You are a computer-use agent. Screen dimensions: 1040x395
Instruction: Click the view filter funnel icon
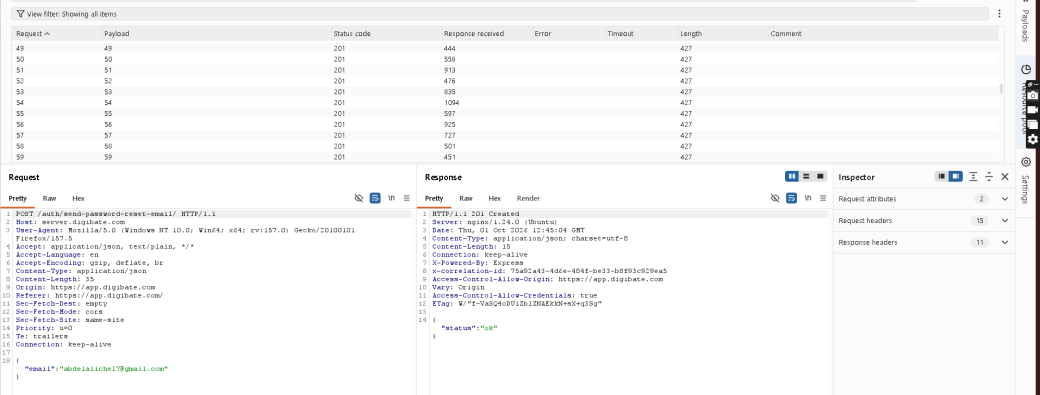21,14
